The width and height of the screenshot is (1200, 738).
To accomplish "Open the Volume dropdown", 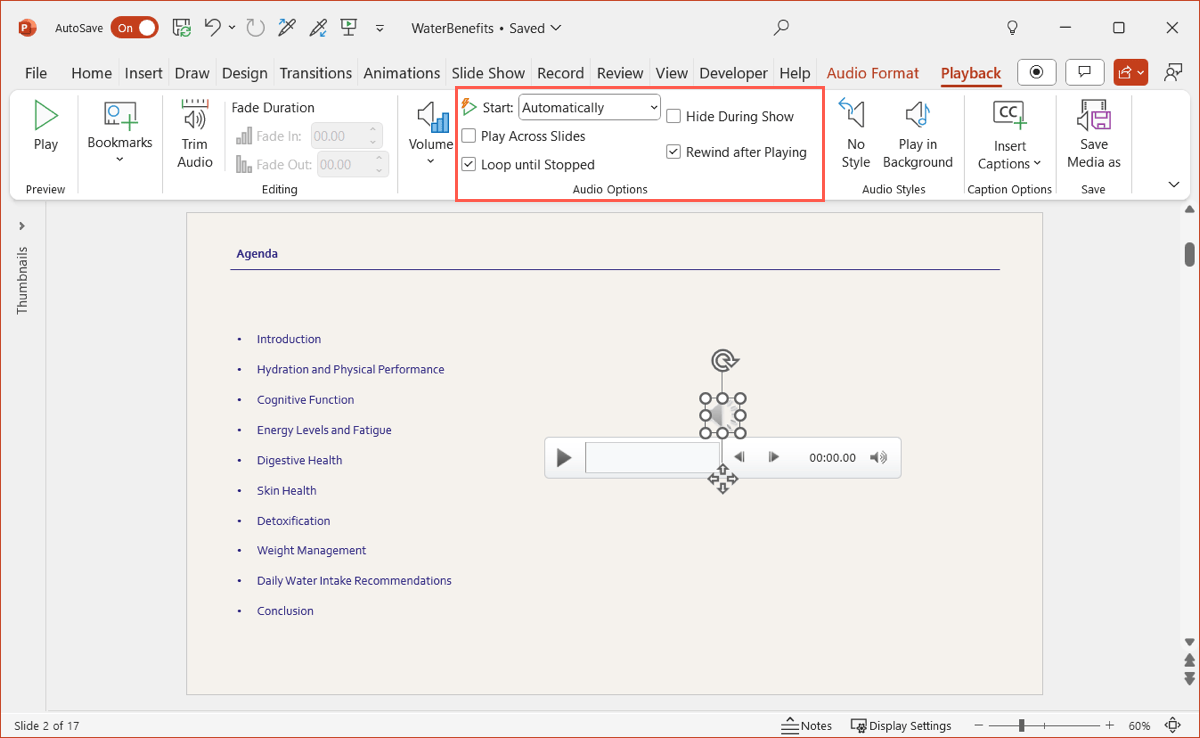I will coord(431,132).
